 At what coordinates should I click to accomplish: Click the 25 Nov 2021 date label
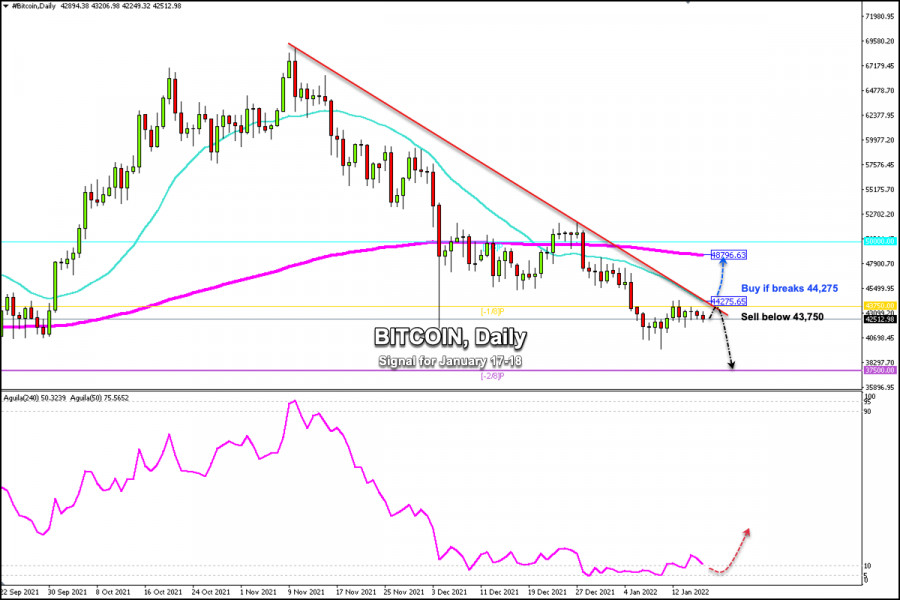[404, 592]
